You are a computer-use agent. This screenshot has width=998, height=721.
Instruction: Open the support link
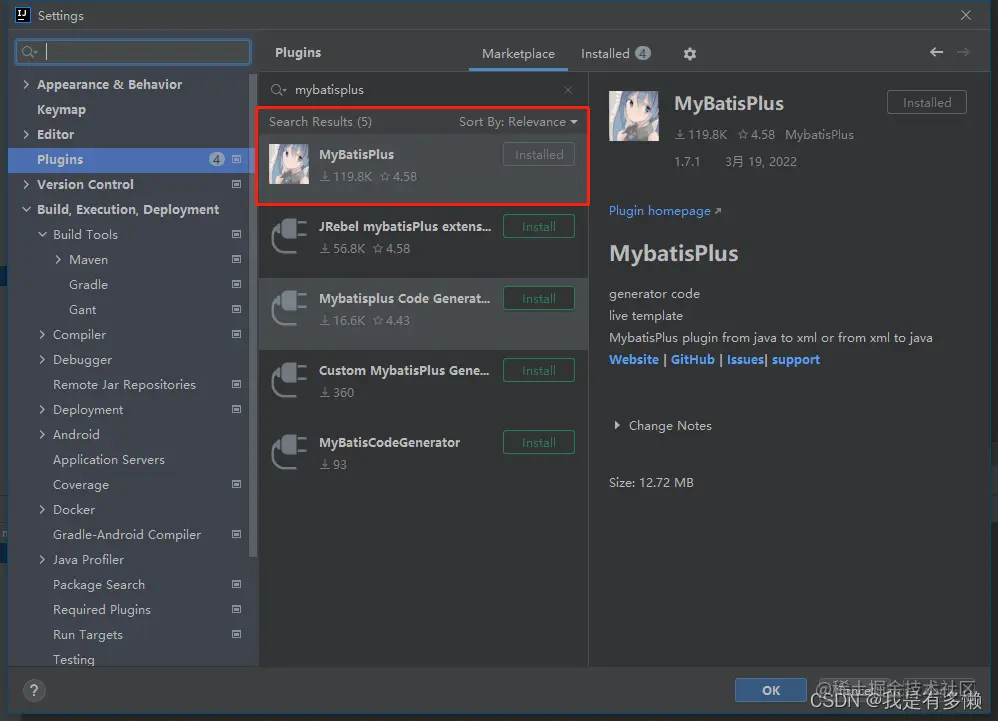coord(796,360)
